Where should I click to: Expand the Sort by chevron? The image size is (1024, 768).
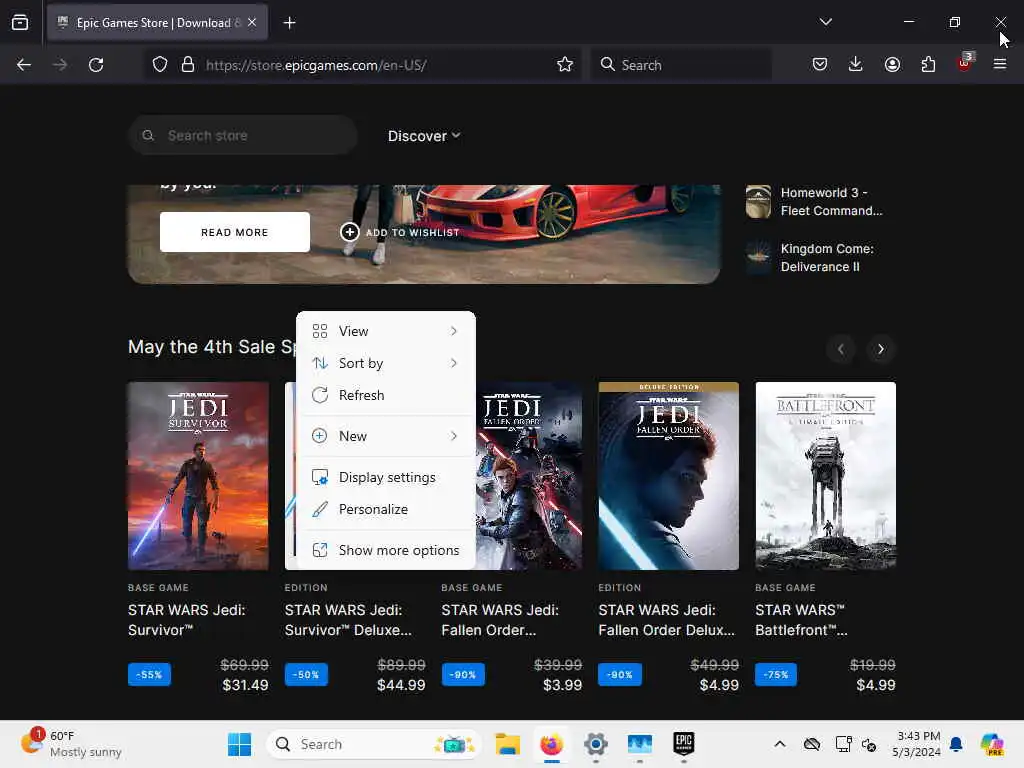[x=454, y=363]
